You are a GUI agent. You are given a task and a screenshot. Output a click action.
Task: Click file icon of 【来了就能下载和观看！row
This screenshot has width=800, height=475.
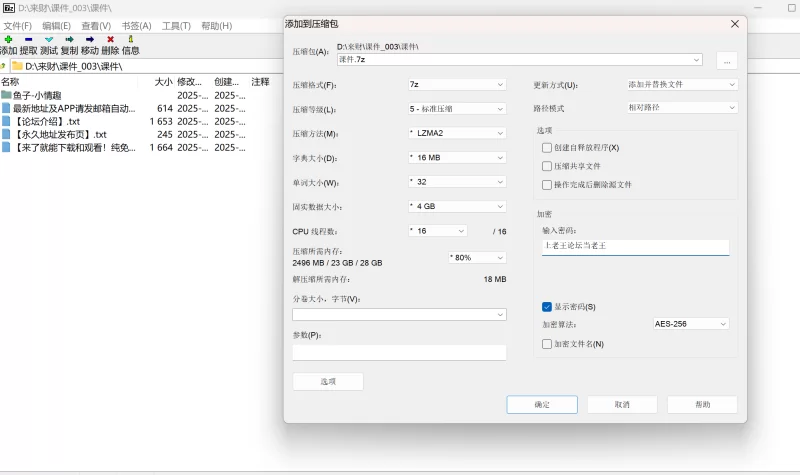tap(6, 147)
